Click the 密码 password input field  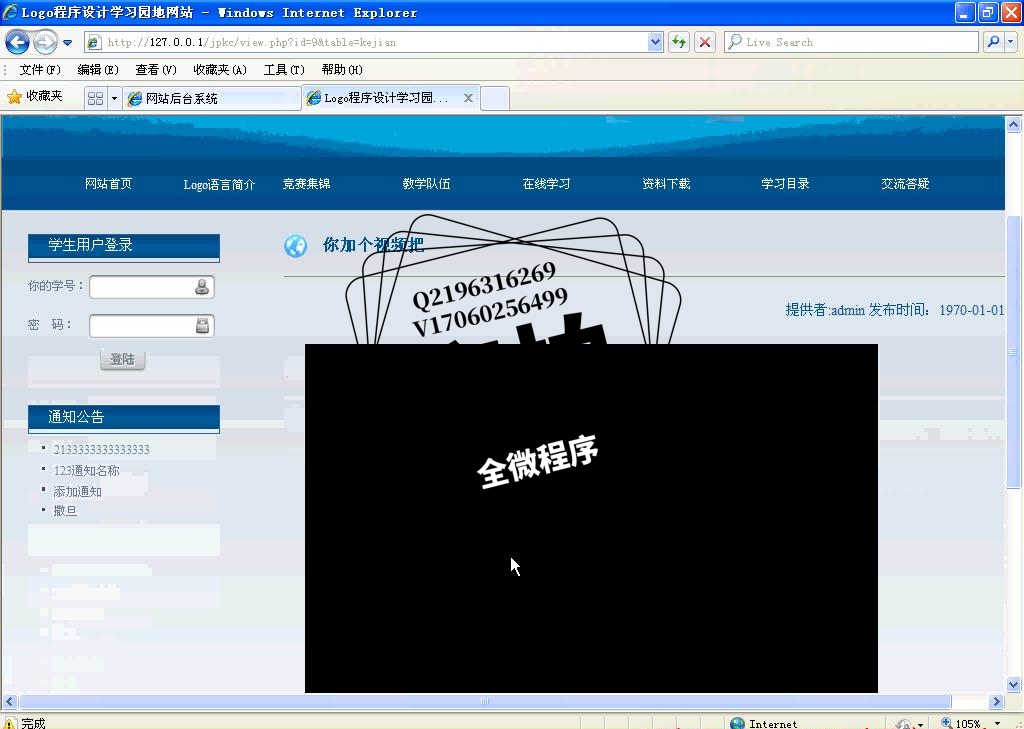click(x=152, y=326)
